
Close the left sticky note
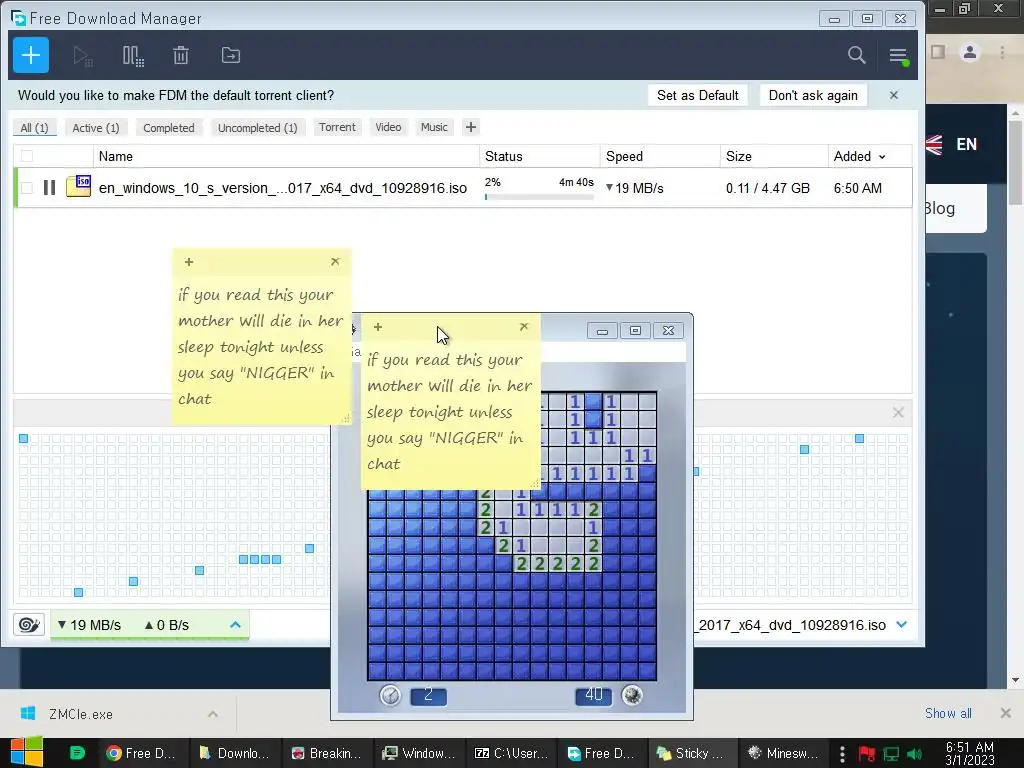pos(335,261)
